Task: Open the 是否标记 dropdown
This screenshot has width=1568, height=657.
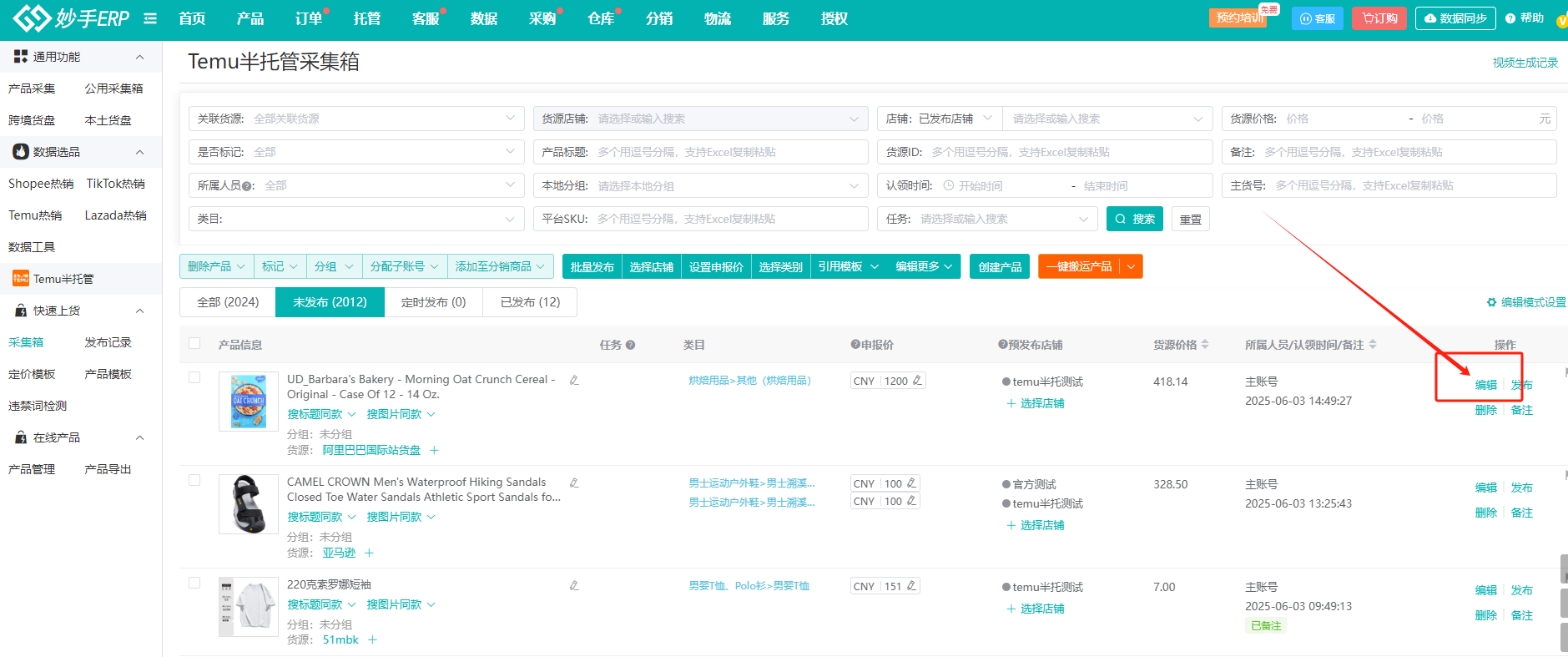Action: (356, 152)
